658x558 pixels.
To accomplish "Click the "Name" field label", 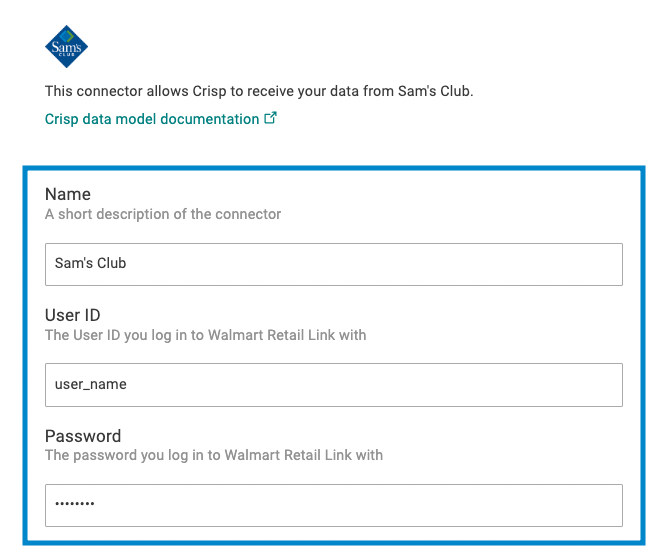I will click(x=68, y=194).
